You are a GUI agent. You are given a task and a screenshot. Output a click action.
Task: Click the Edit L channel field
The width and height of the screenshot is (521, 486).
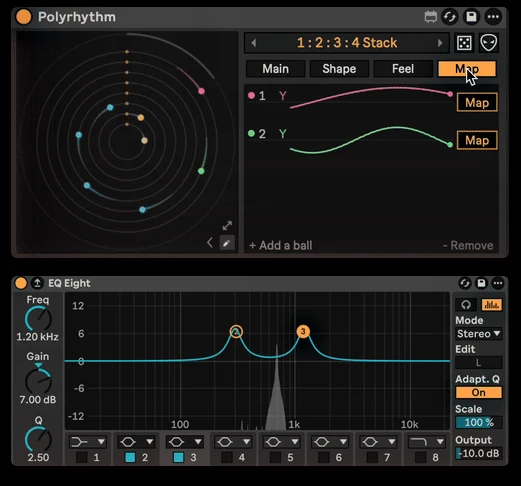pos(479,363)
